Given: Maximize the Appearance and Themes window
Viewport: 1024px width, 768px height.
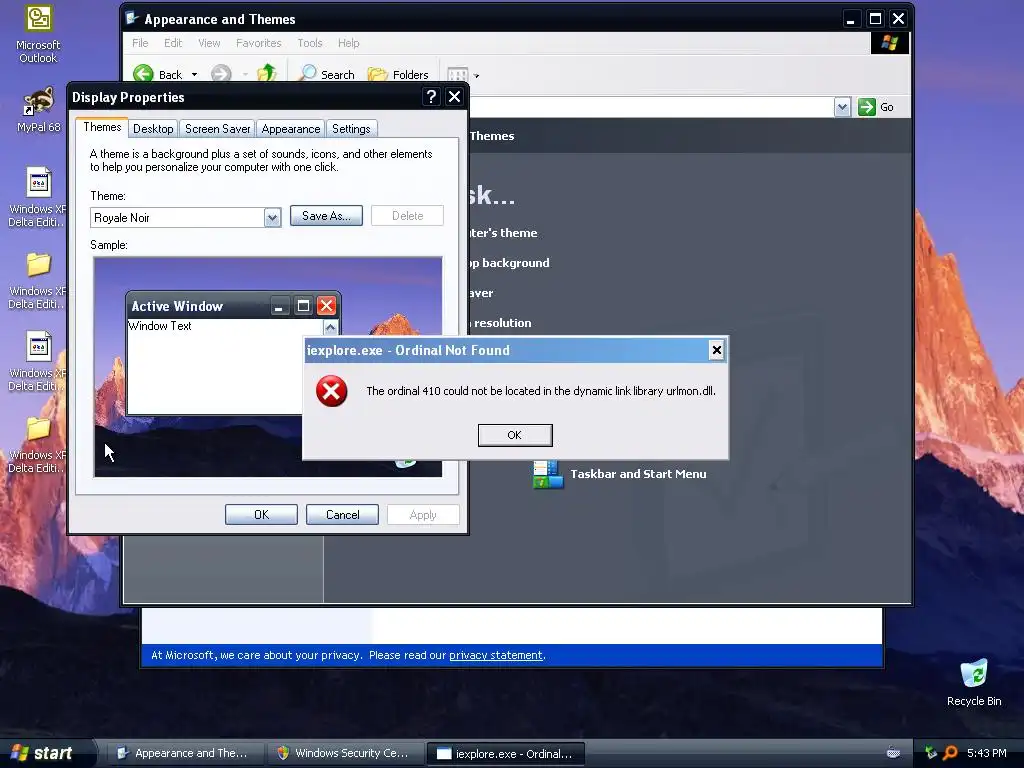Looking at the screenshot, I should coord(875,19).
